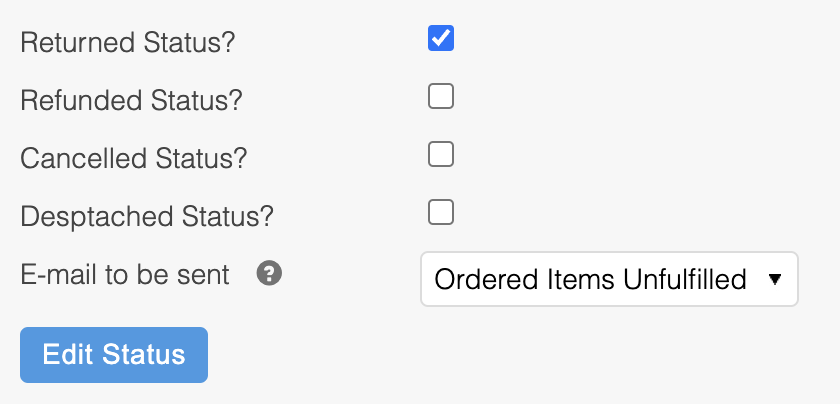Click the Cancelled Status? label text
Screen dimensions: 840x404
point(134,159)
